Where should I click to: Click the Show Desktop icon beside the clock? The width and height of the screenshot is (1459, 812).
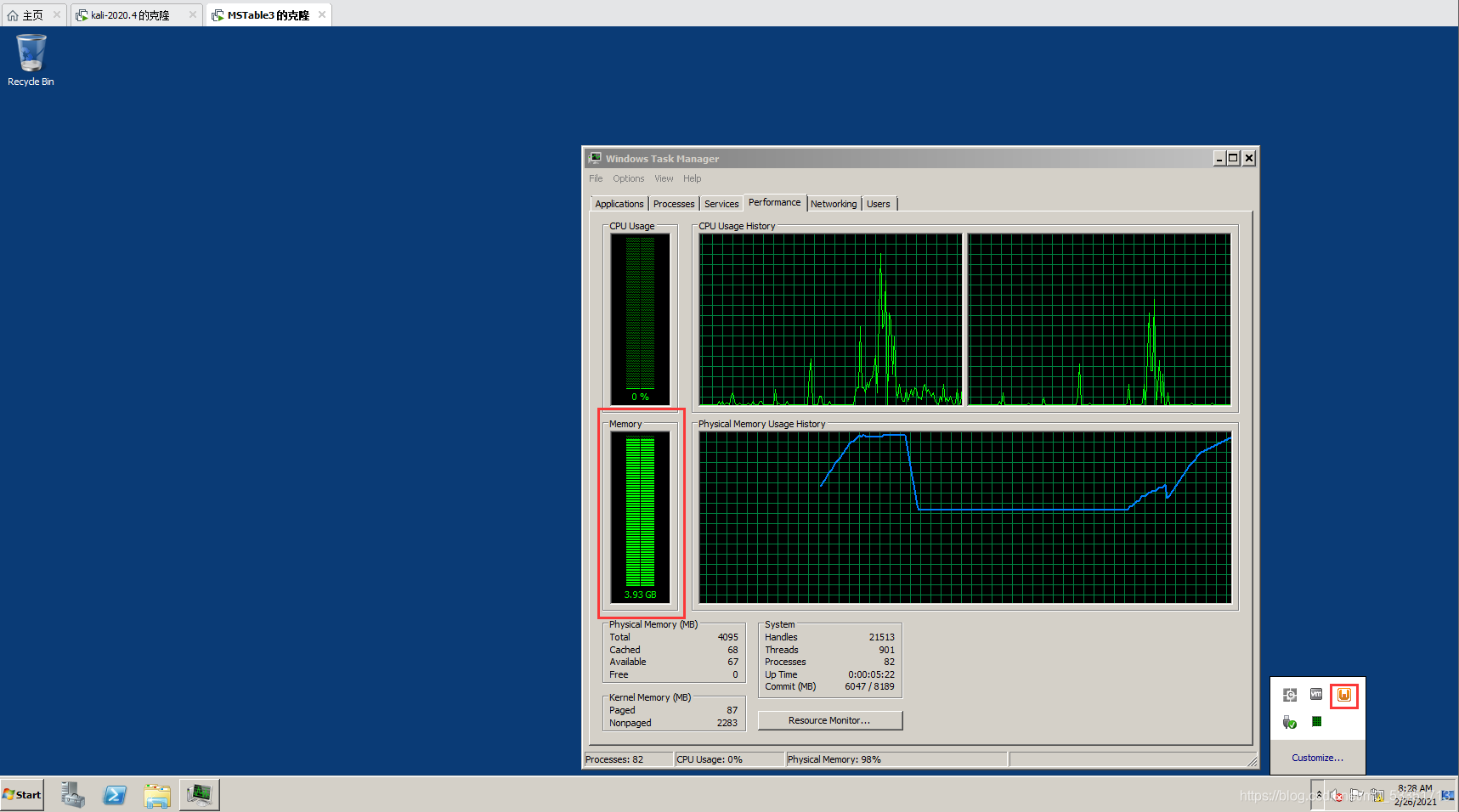tap(1448, 795)
